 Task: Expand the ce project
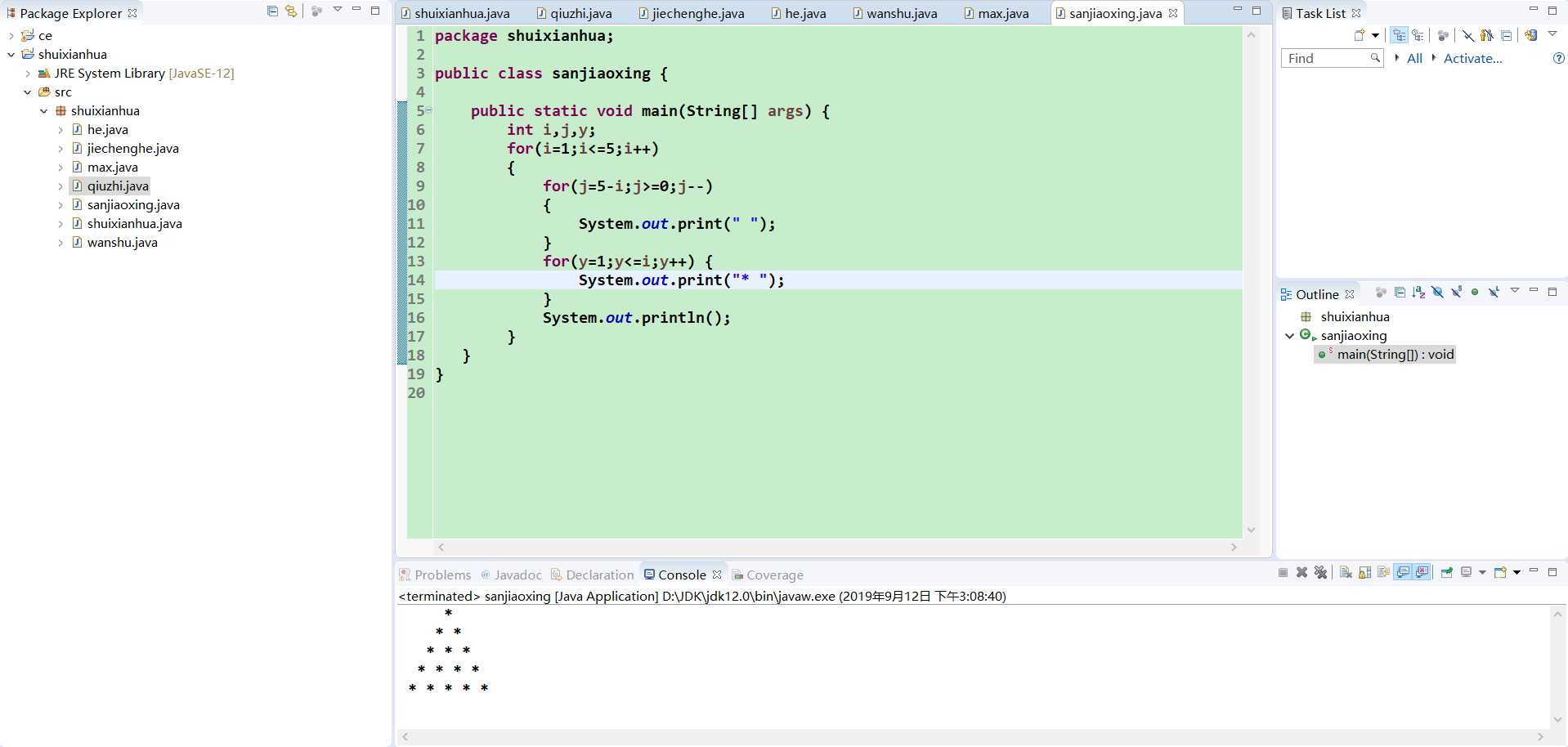tap(11, 35)
